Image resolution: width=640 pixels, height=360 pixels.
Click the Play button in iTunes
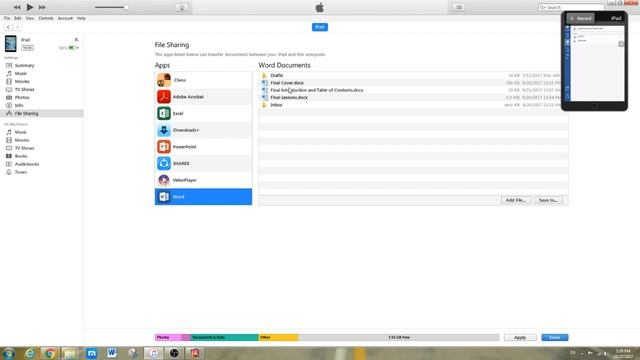(x=30, y=7)
